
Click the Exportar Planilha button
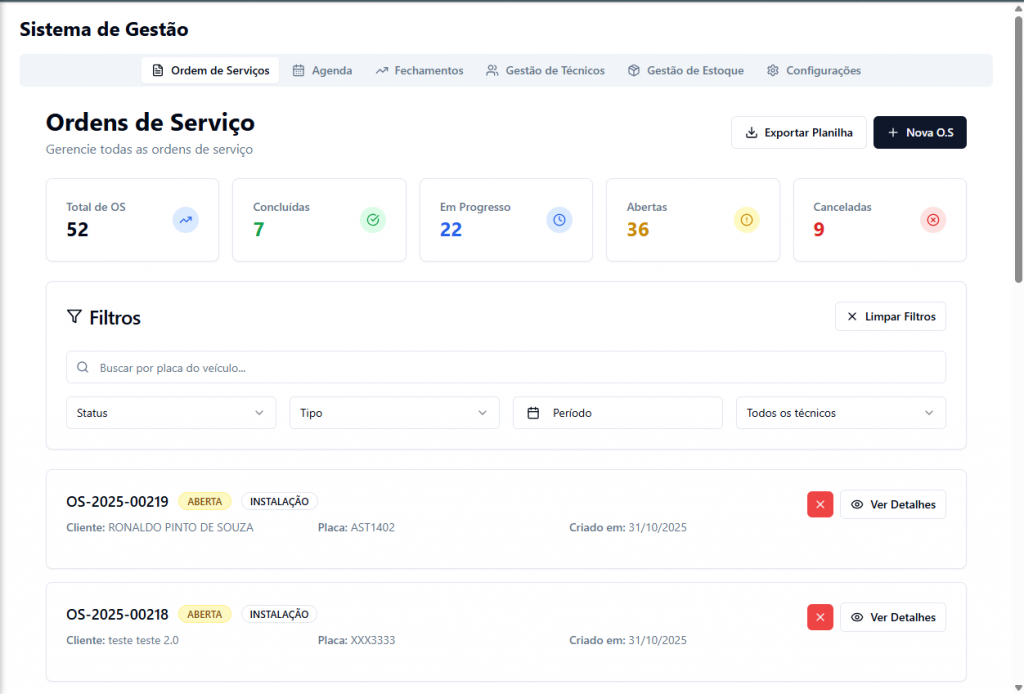[798, 133]
